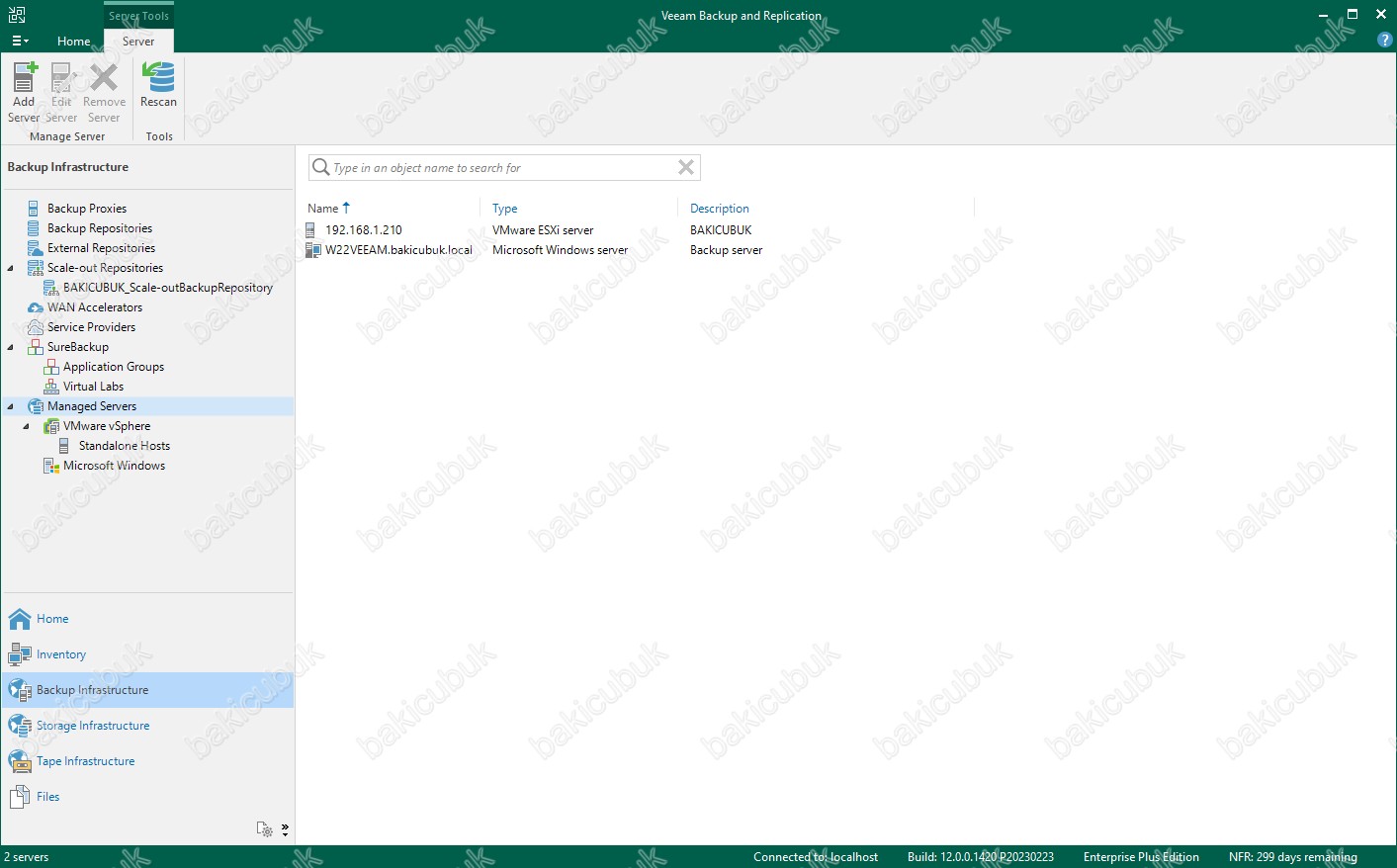Expand navigation overflow chevron at pane bottom
The height and width of the screenshot is (868, 1397).
click(x=285, y=829)
